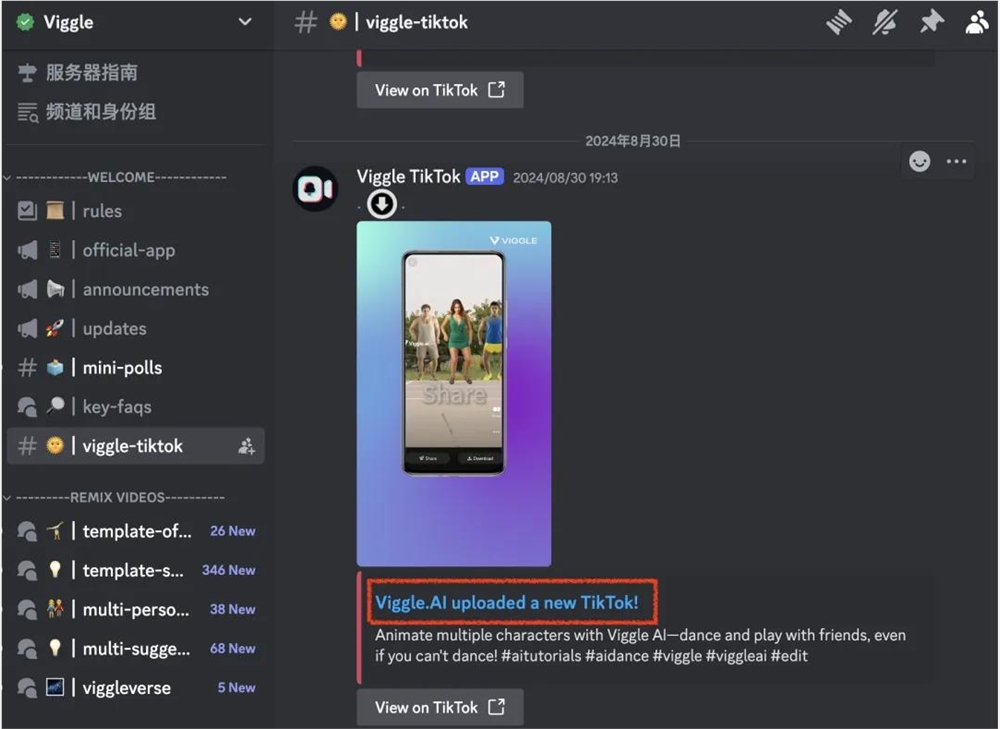This screenshot has height=729, width=1000.
Task: Click the APP badge next to Viggle TikTok
Action: (x=485, y=177)
